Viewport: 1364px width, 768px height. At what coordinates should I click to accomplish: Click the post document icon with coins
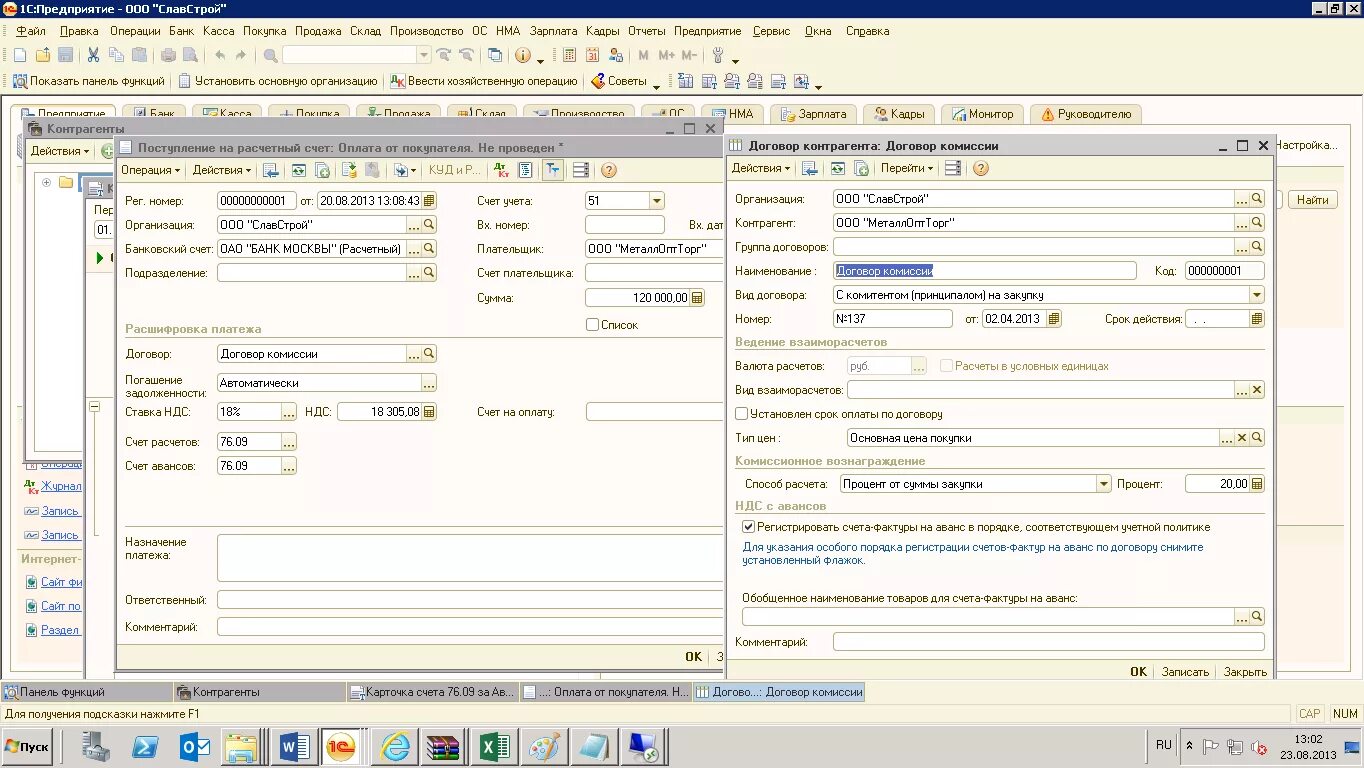coord(349,170)
